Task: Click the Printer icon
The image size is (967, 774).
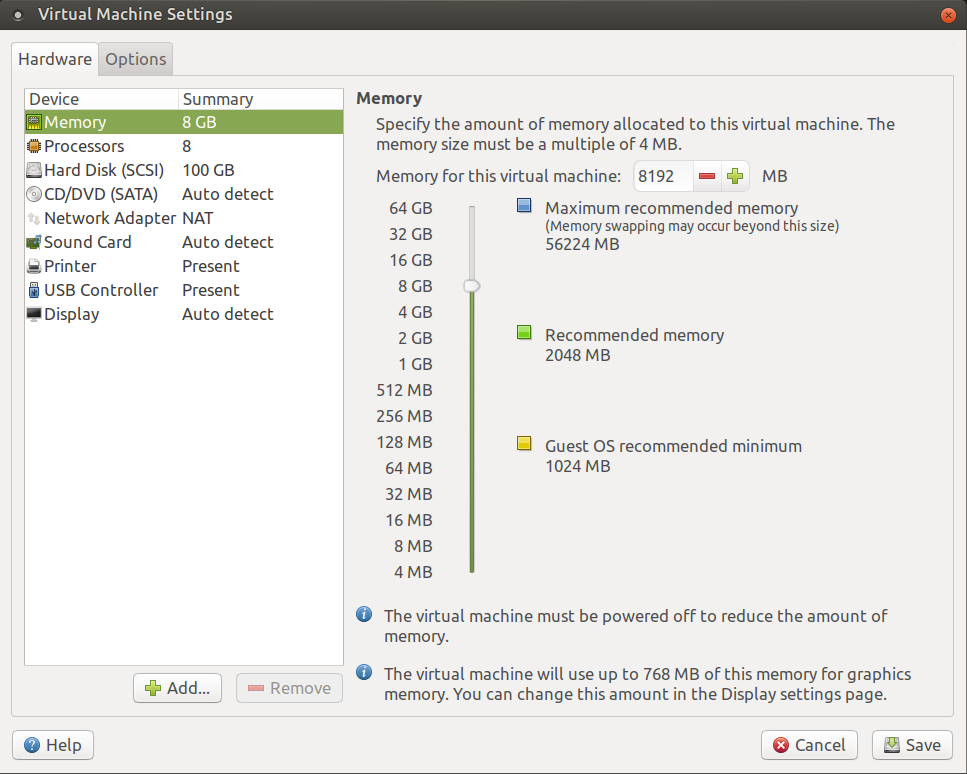Action: pyautogui.click(x=34, y=266)
